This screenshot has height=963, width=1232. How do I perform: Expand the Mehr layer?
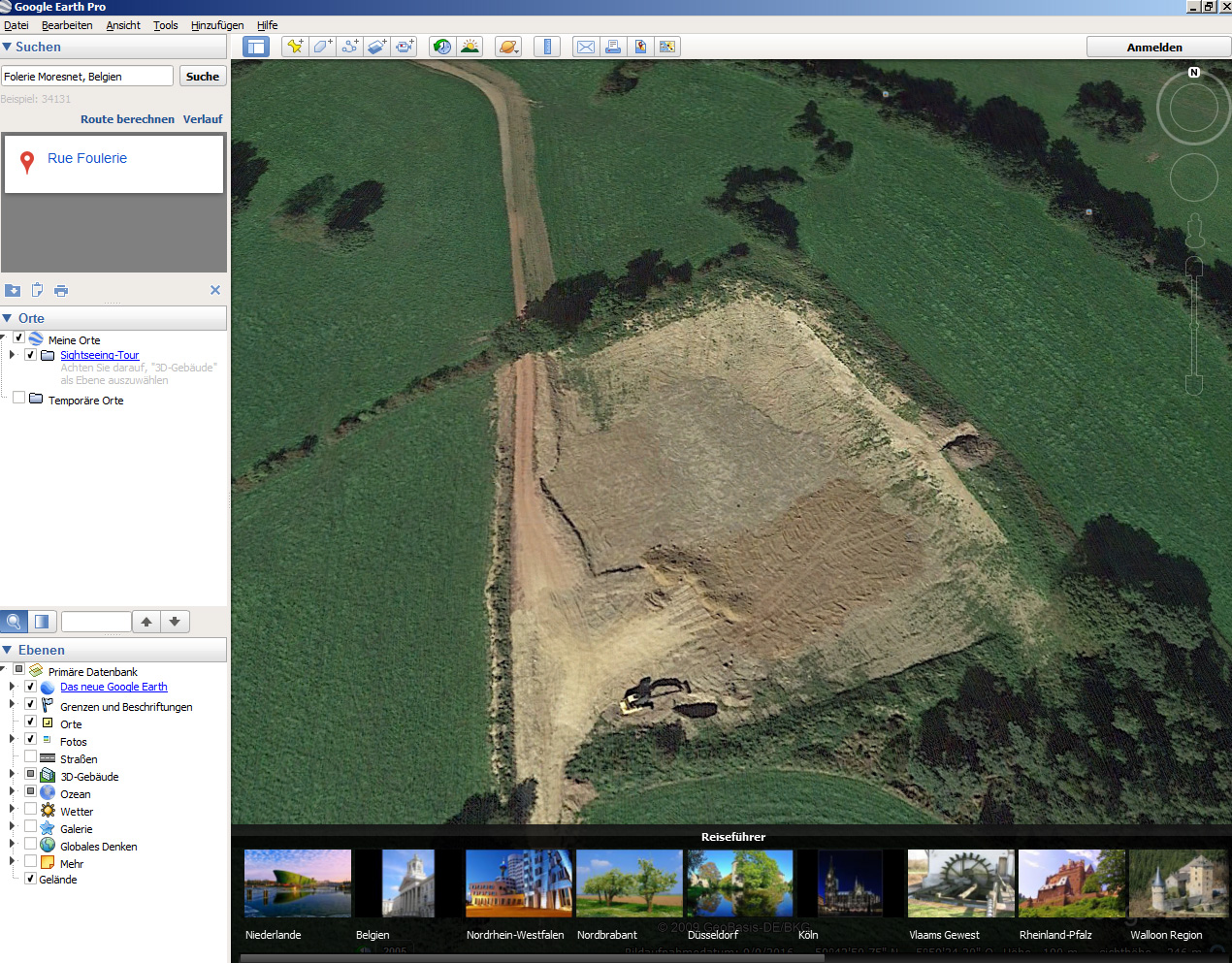(12, 861)
